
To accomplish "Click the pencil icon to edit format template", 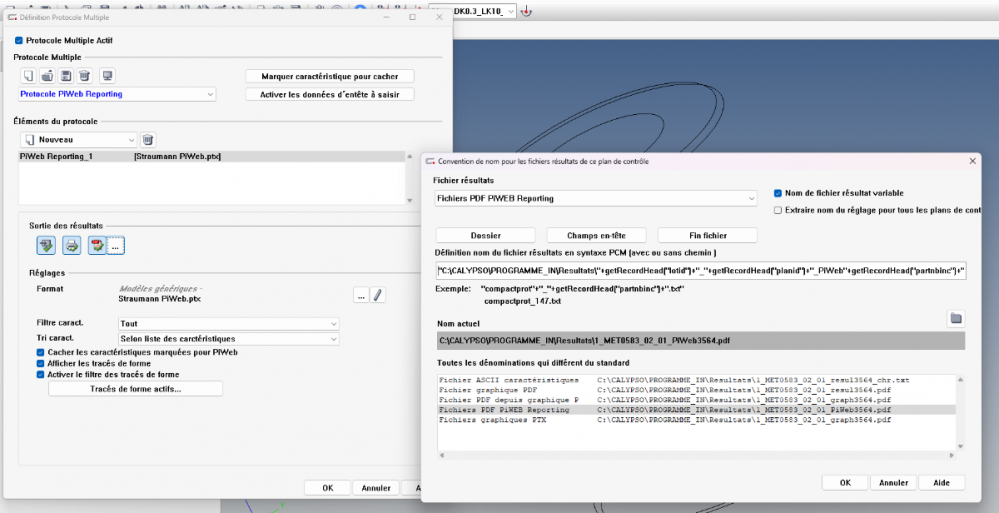I will 378,295.
